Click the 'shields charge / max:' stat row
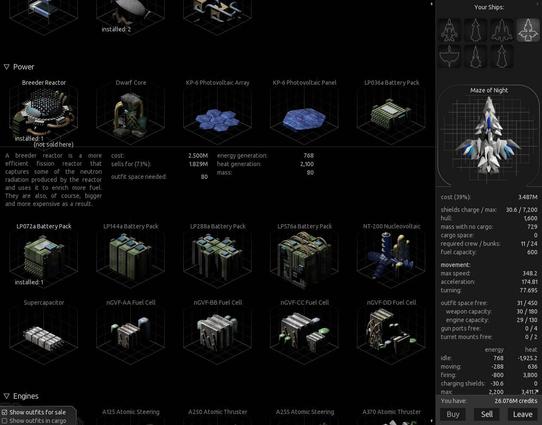Screen dimensions: 542x425 (489, 210)
